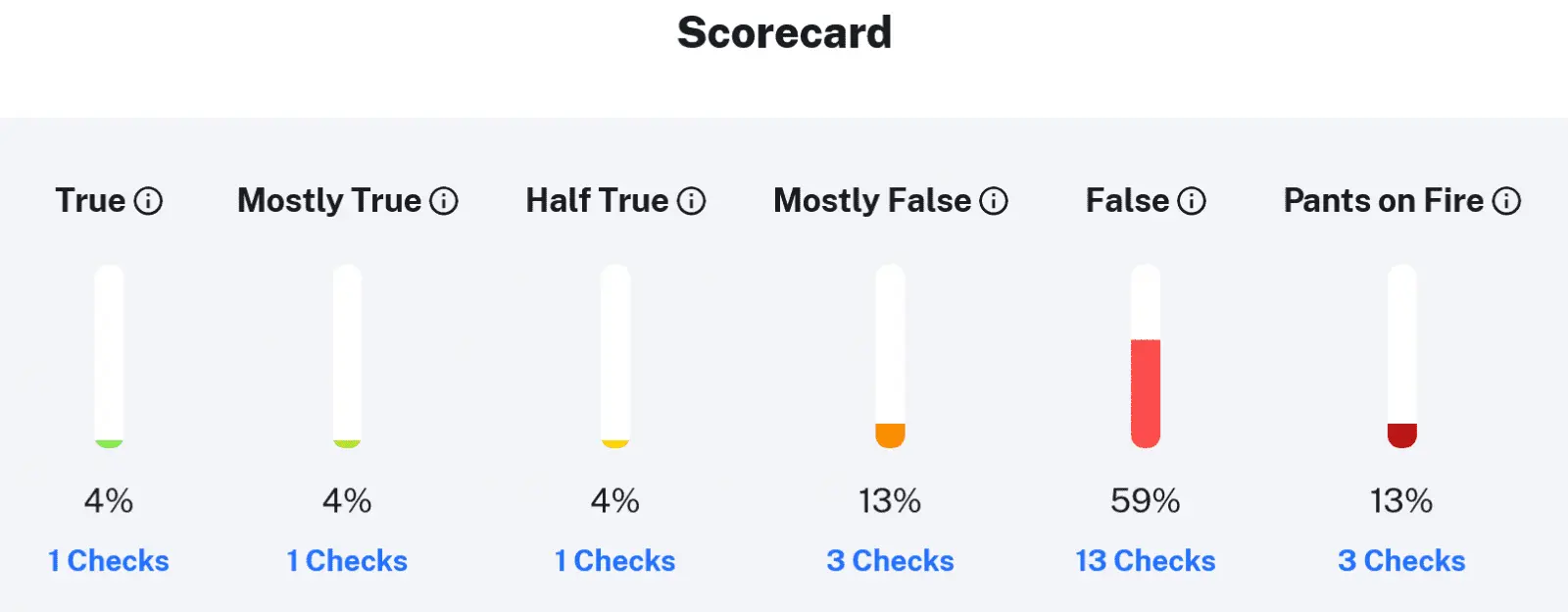View 3 Checks under Mostly False
This screenshot has width=1568, height=612.
(x=890, y=561)
